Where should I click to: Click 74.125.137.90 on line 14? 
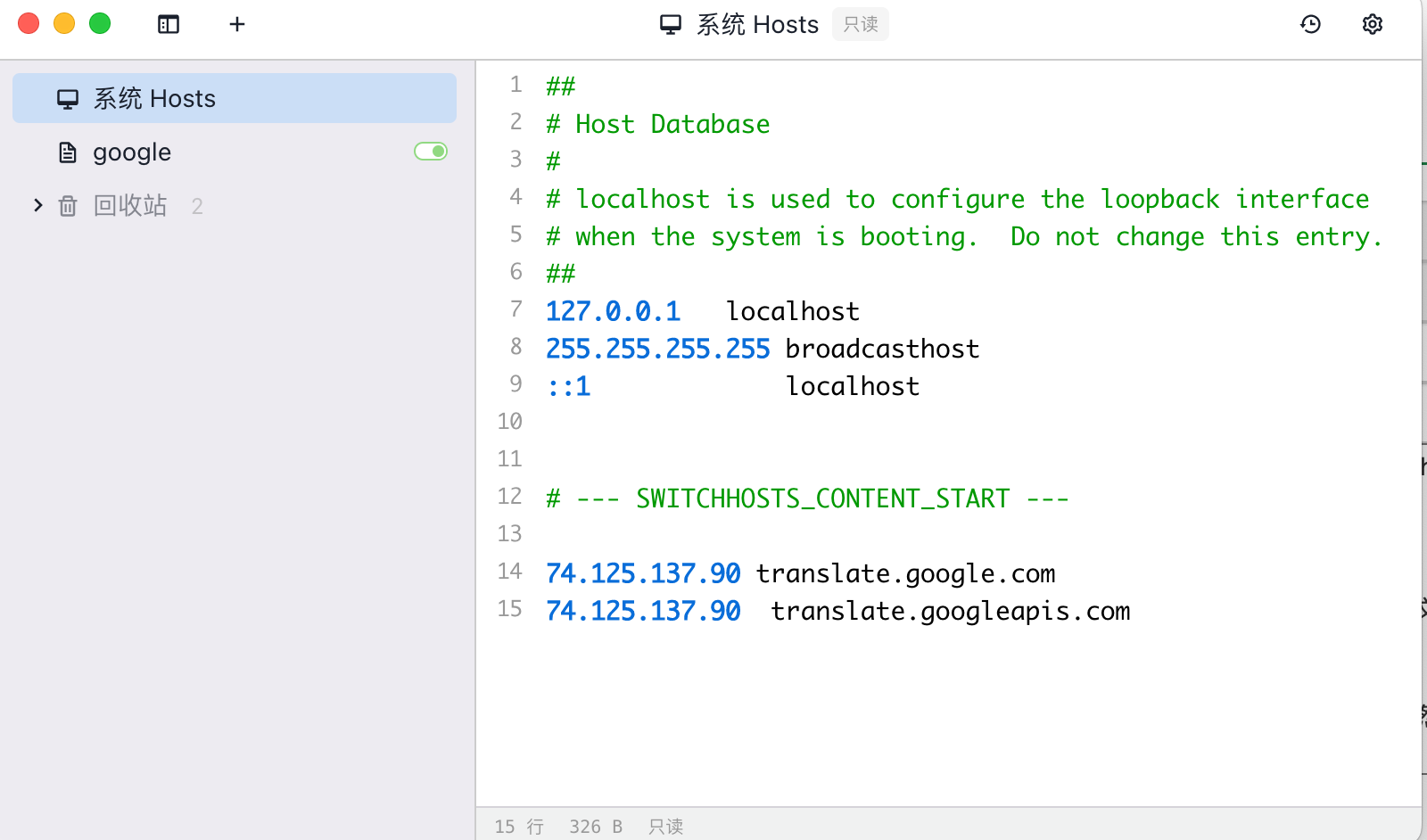click(643, 573)
